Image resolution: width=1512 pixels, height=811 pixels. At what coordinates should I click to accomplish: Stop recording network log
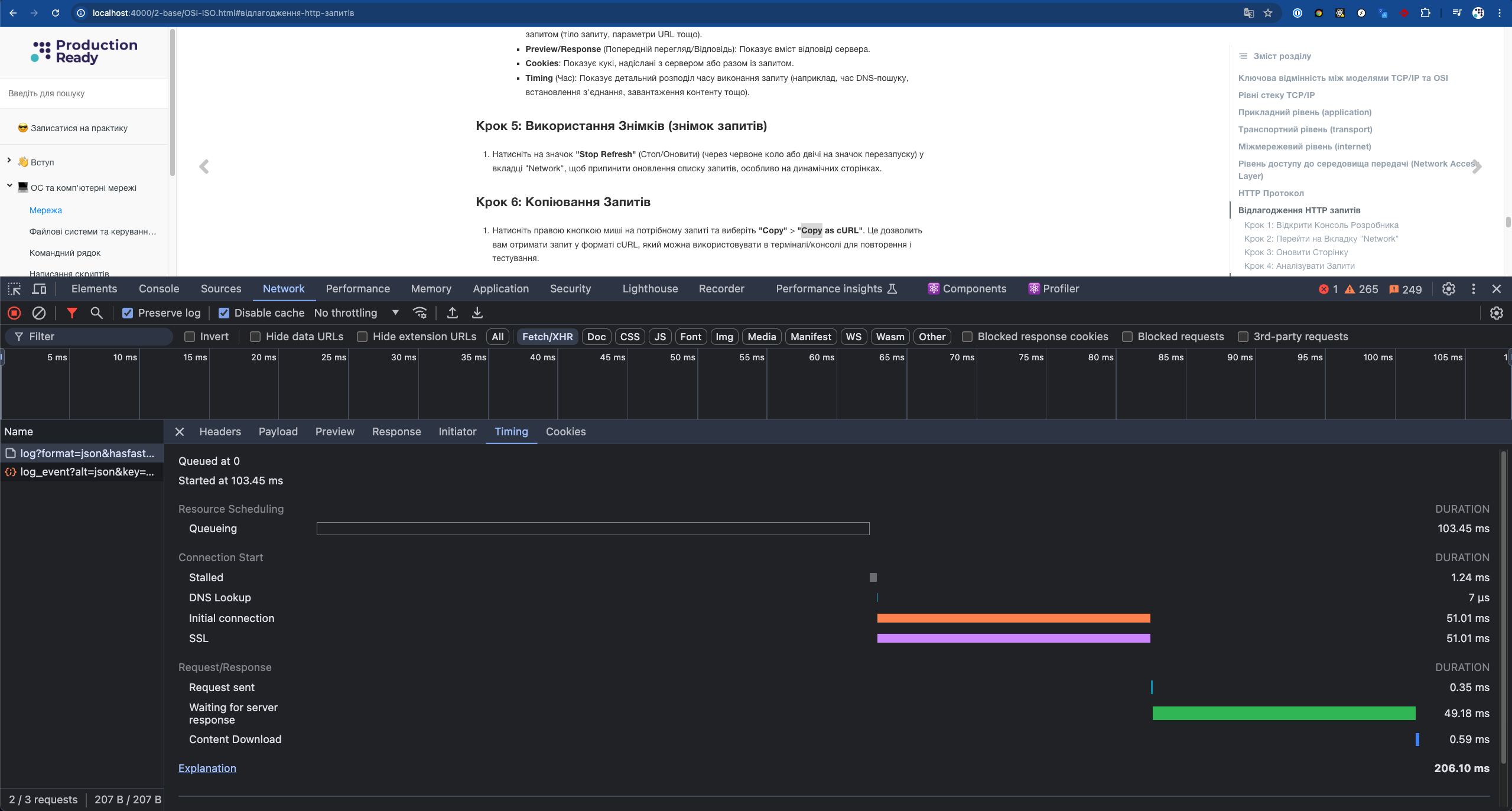[x=14, y=313]
